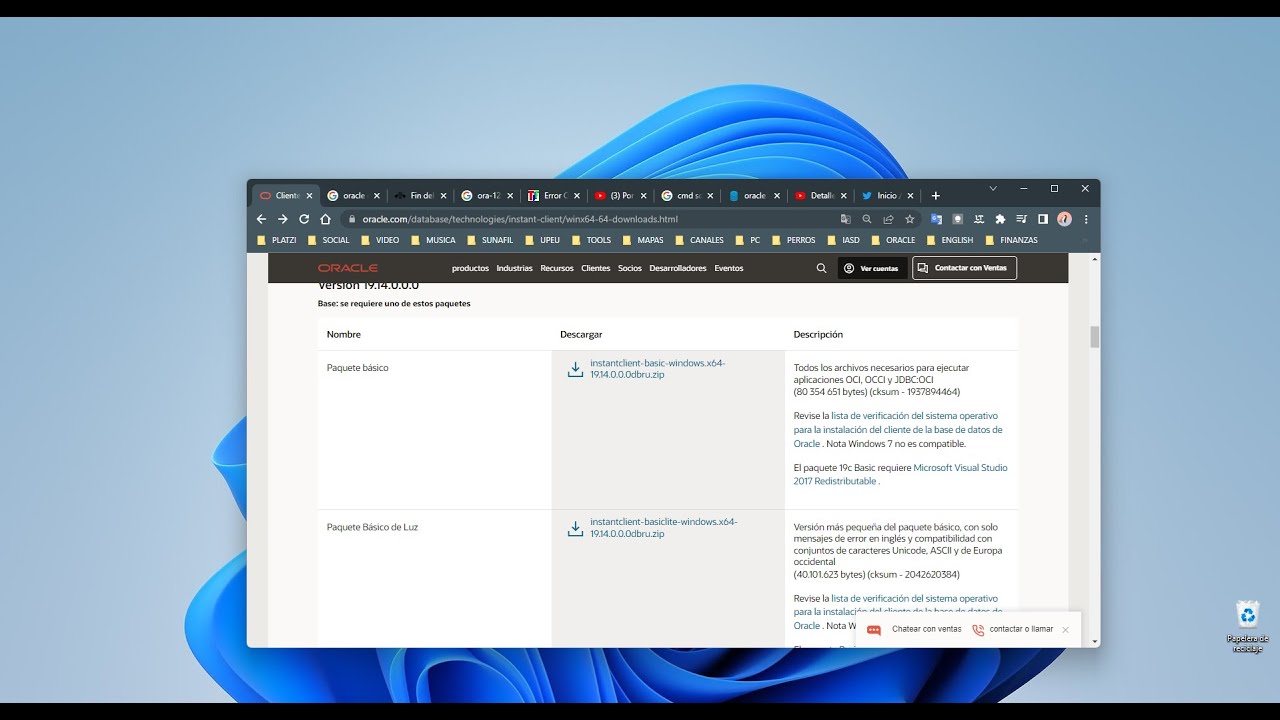Viewport: 1280px width, 720px height.
Task: Open the 'Recursos' Oracle menu
Action: pos(557,268)
